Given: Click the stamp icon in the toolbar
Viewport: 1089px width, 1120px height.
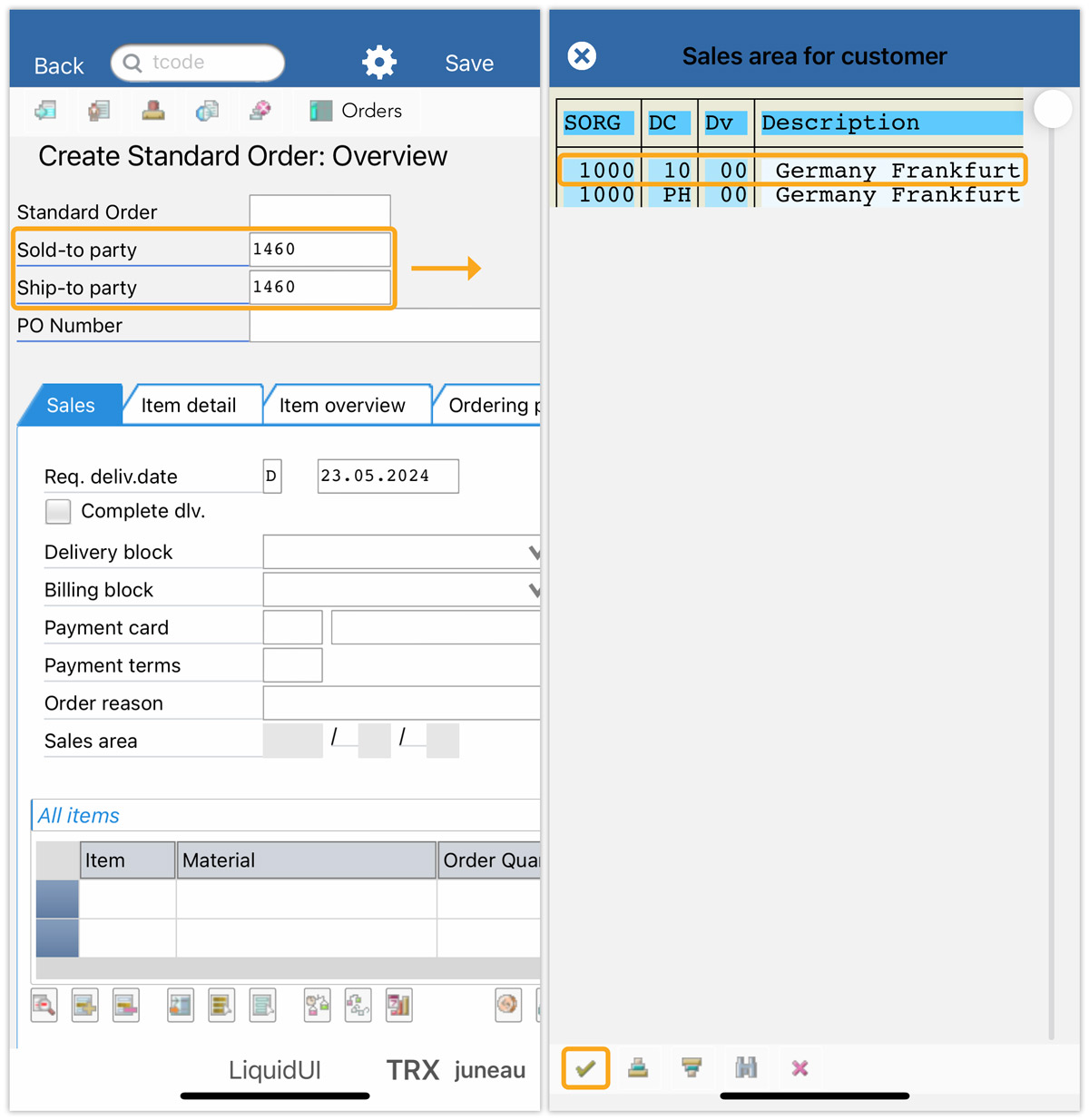Looking at the screenshot, I should (x=153, y=111).
